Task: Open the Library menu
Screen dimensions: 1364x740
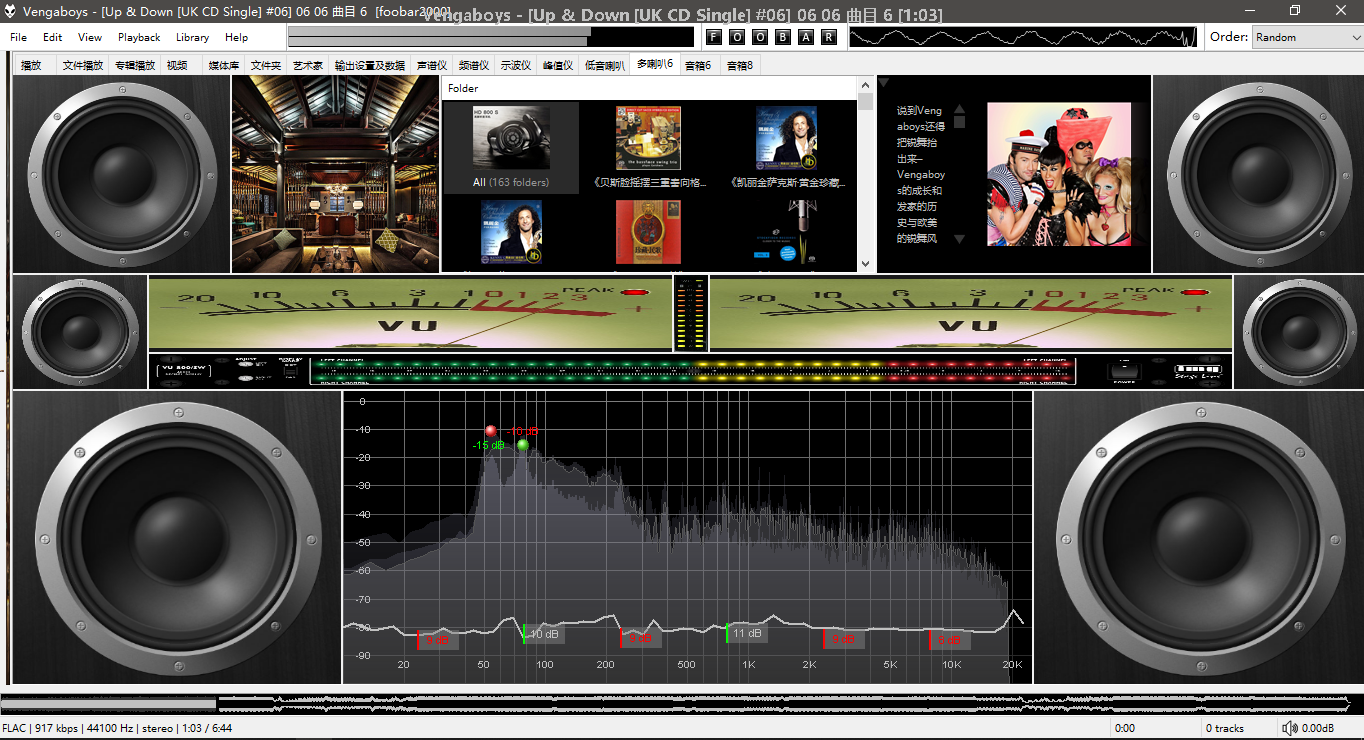Action: point(192,37)
